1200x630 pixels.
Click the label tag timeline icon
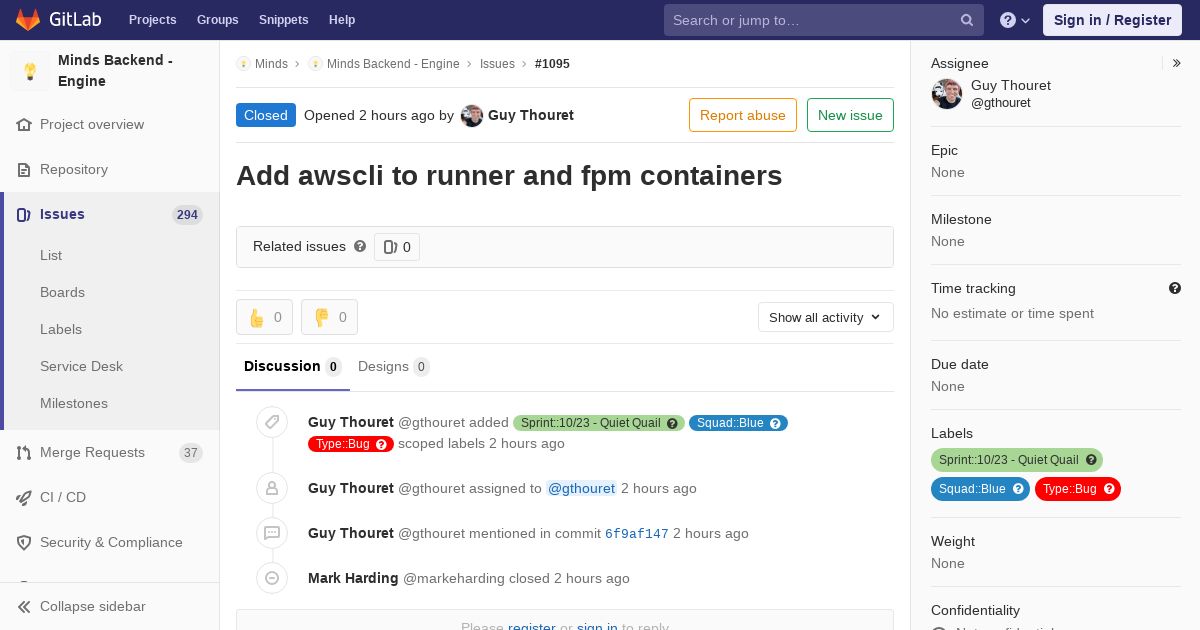[x=272, y=423]
